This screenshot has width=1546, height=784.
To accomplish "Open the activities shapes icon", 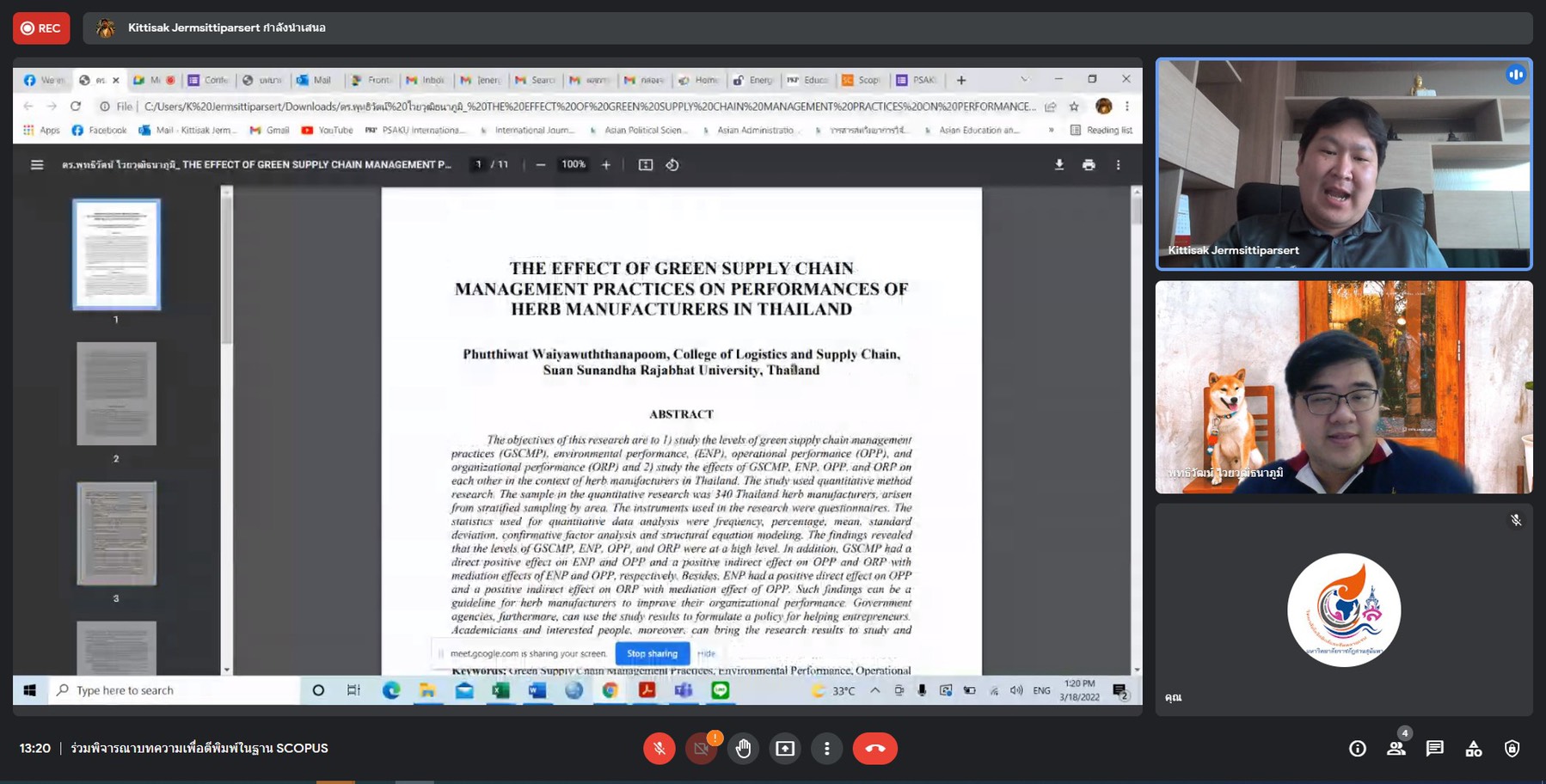I will tap(1473, 749).
